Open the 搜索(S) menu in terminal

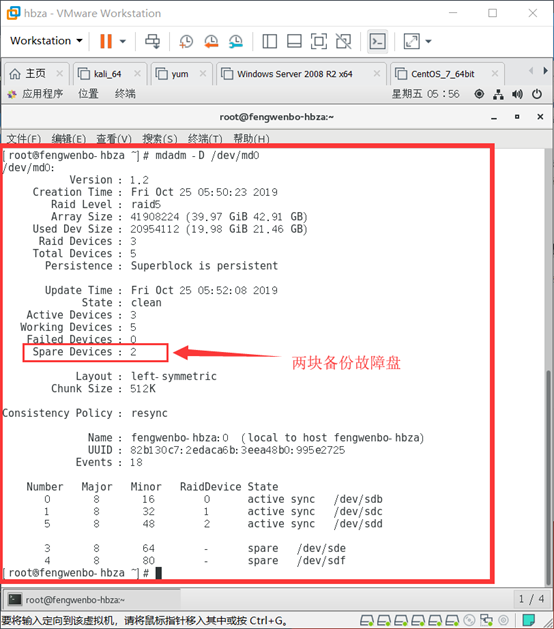click(160, 139)
